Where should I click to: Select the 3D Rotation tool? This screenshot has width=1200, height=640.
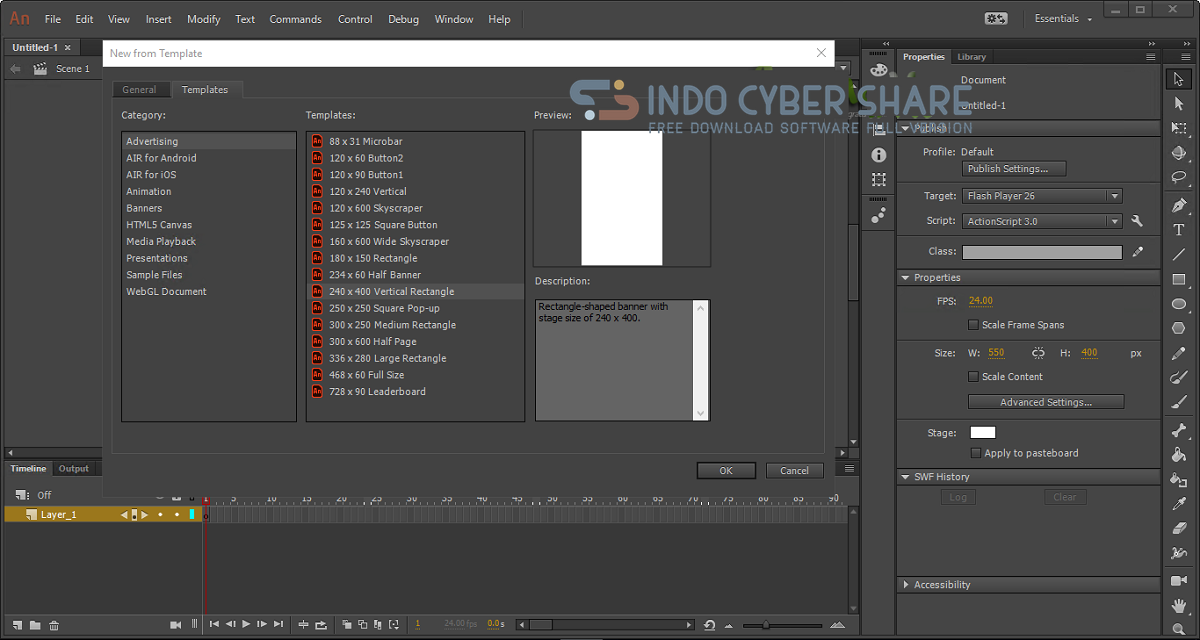(1179, 153)
